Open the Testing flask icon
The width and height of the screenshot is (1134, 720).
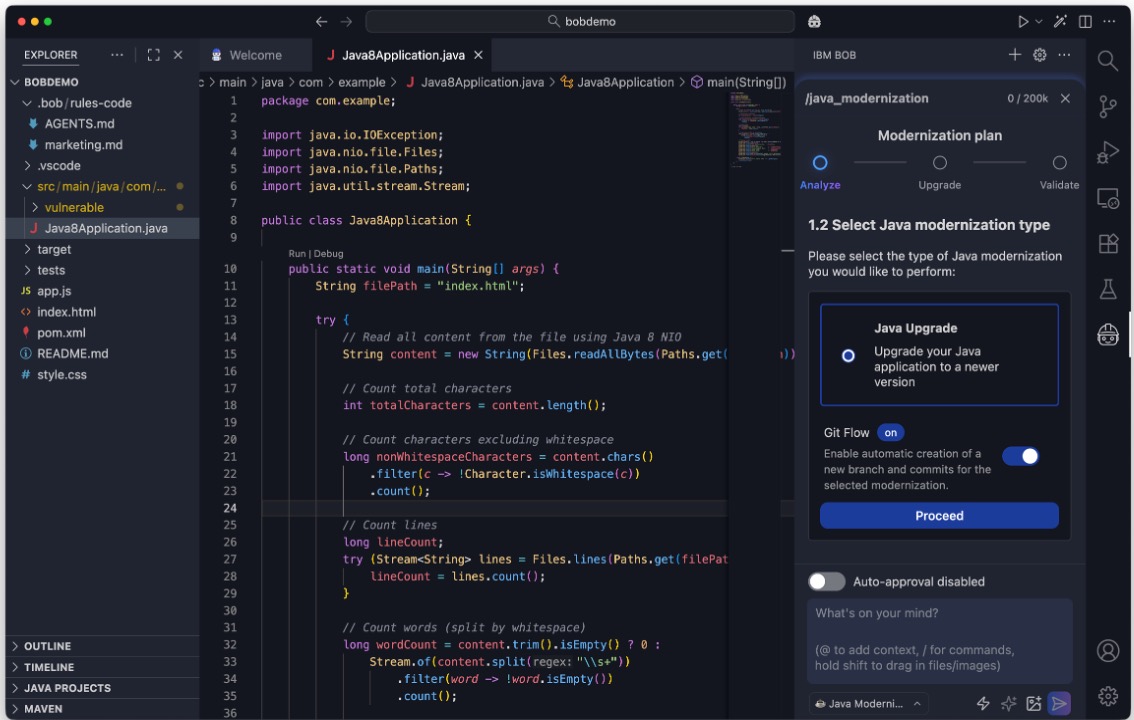pos(1107,289)
